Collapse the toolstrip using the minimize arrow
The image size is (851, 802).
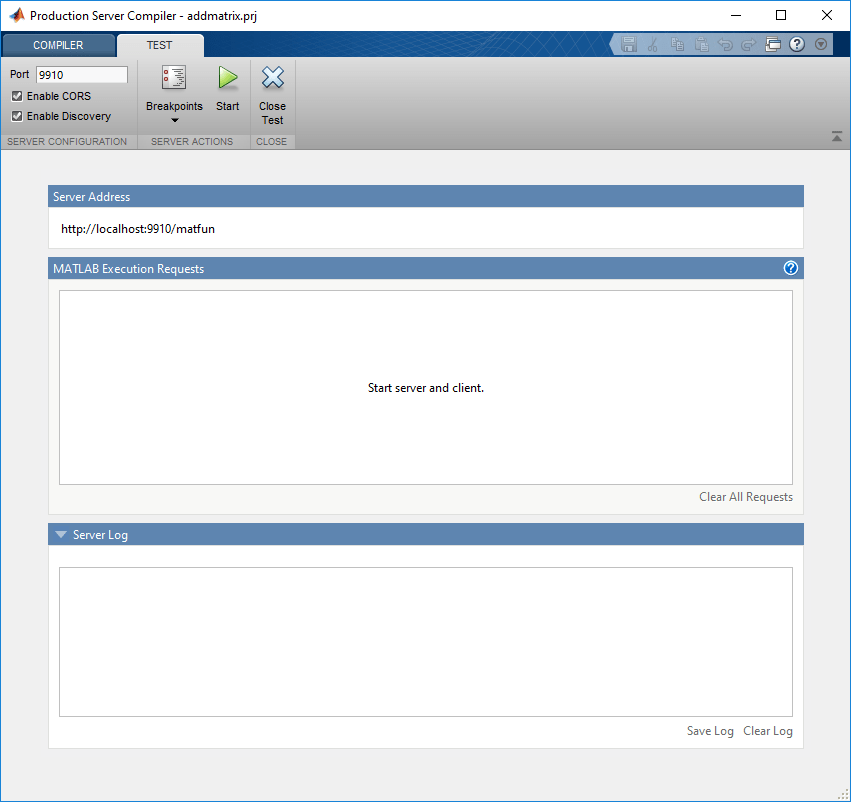pos(837,137)
